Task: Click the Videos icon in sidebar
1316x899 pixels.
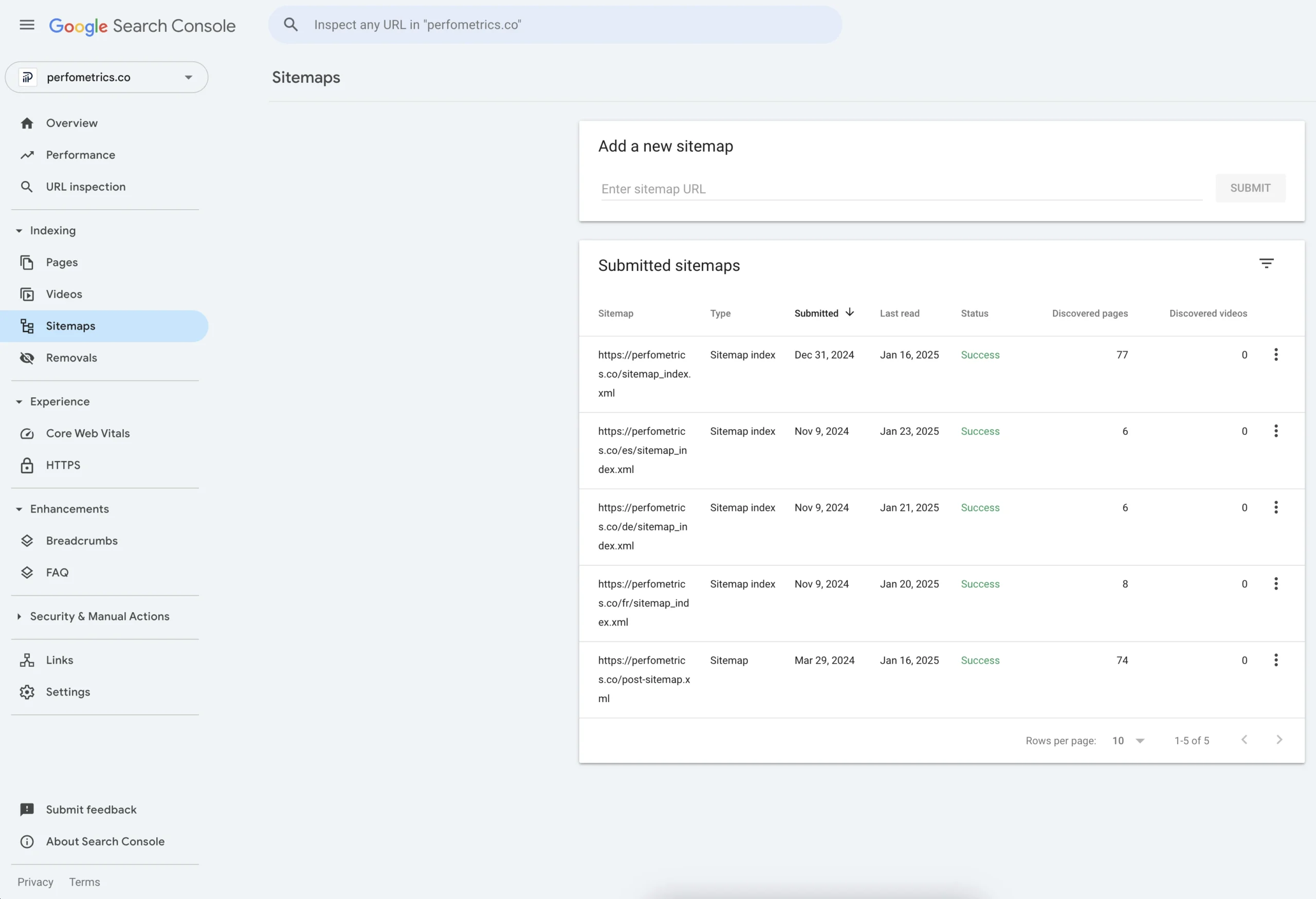Action: tap(27, 294)
